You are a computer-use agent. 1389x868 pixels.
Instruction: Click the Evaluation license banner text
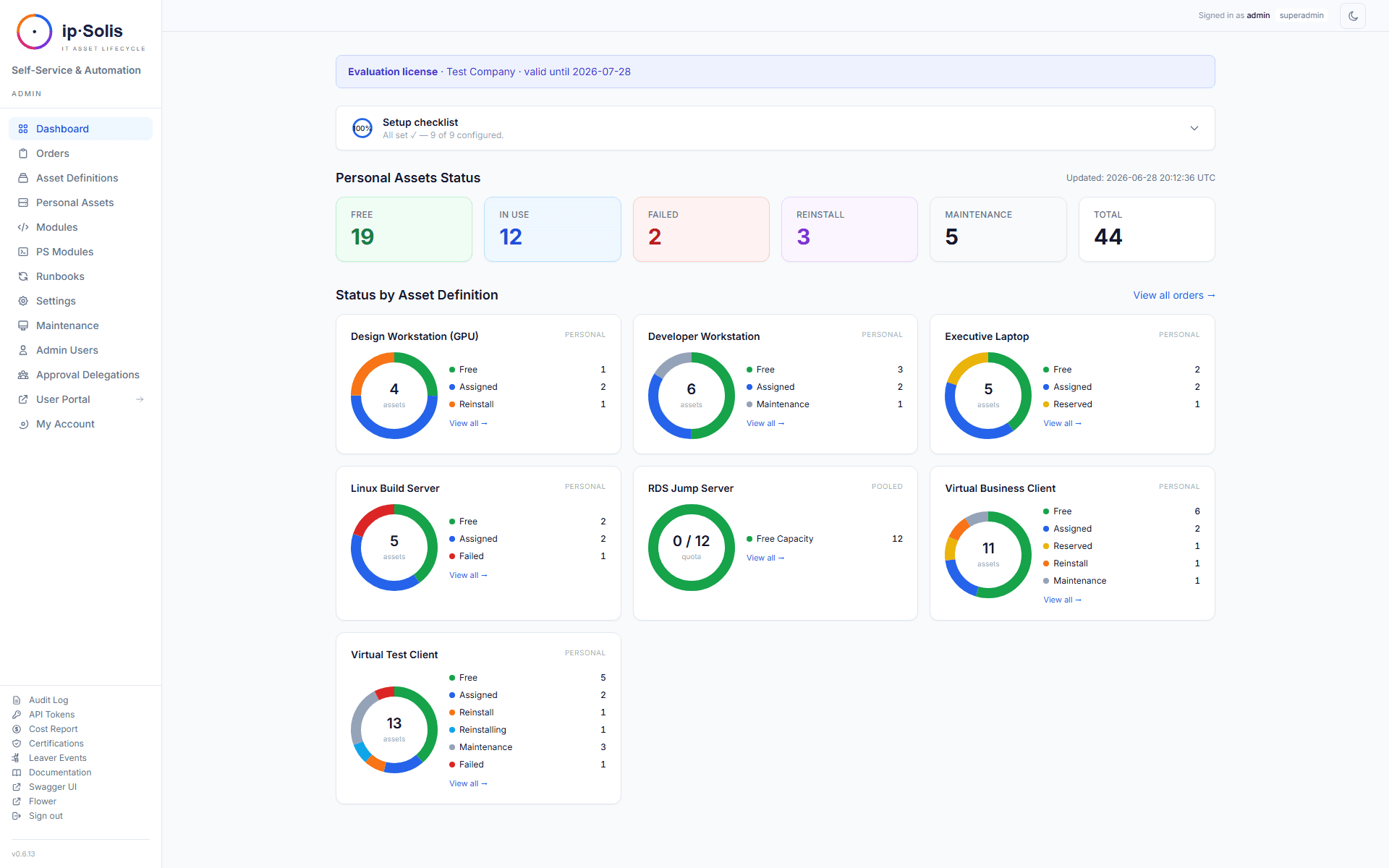point(489,72)
